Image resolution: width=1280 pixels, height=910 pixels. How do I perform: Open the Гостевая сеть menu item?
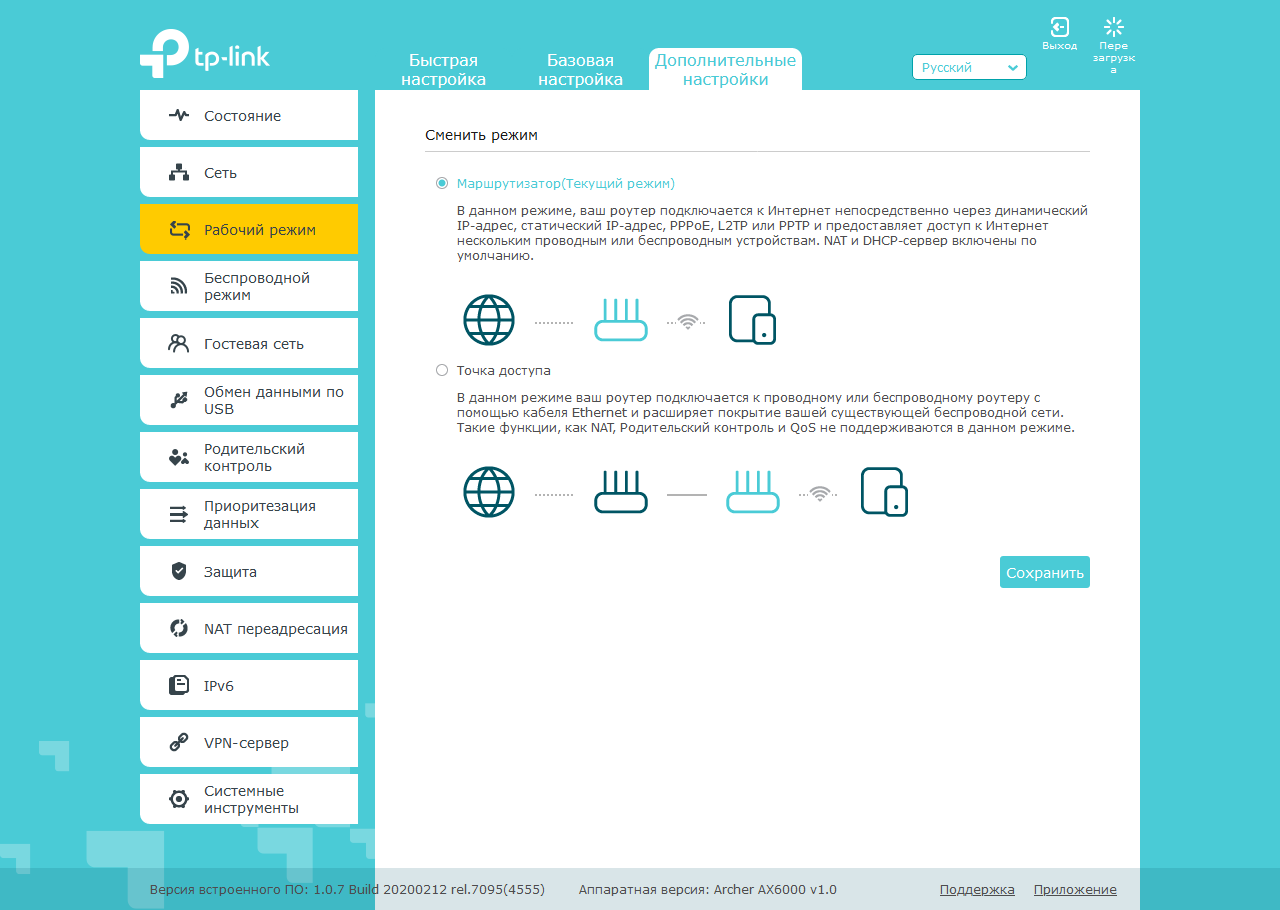pos(249,343)
